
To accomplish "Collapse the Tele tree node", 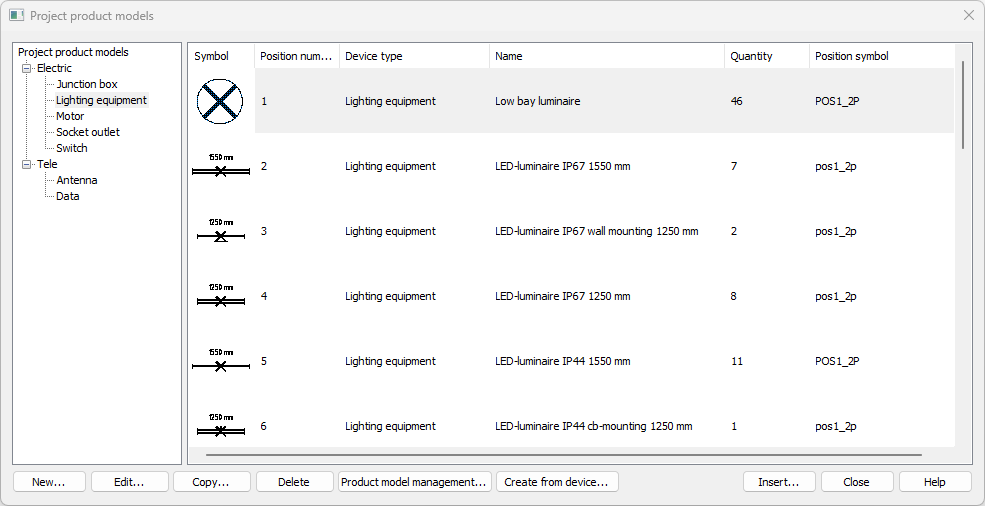I will [27, 164].
